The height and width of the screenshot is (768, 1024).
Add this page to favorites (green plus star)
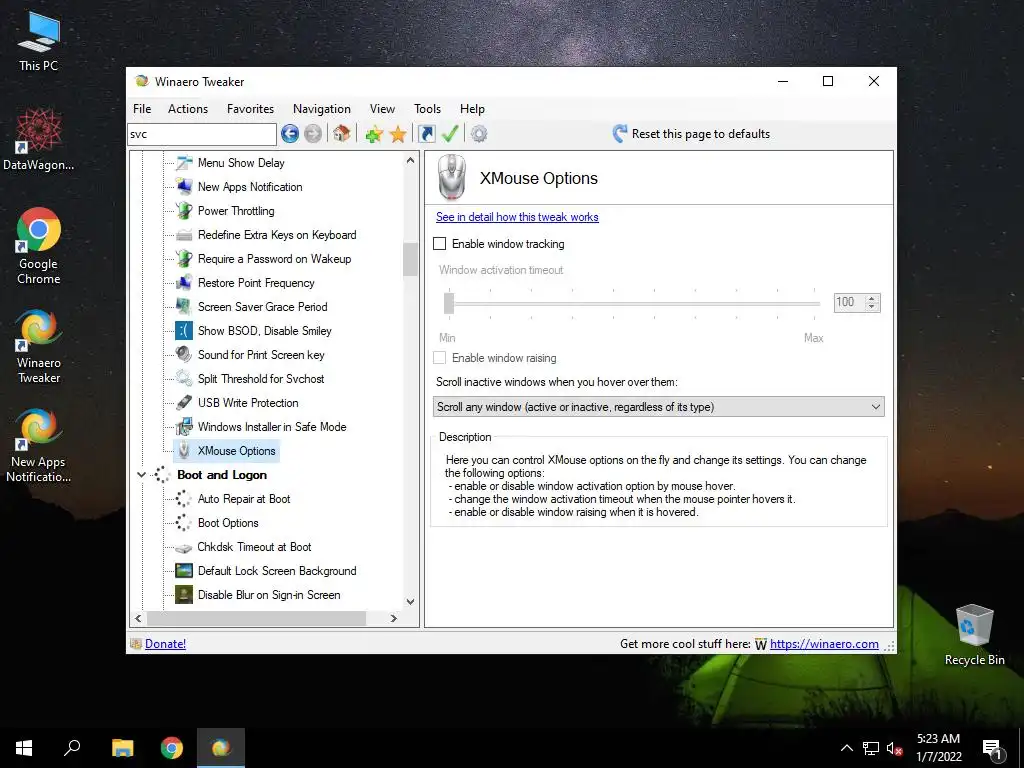[374, 135]
